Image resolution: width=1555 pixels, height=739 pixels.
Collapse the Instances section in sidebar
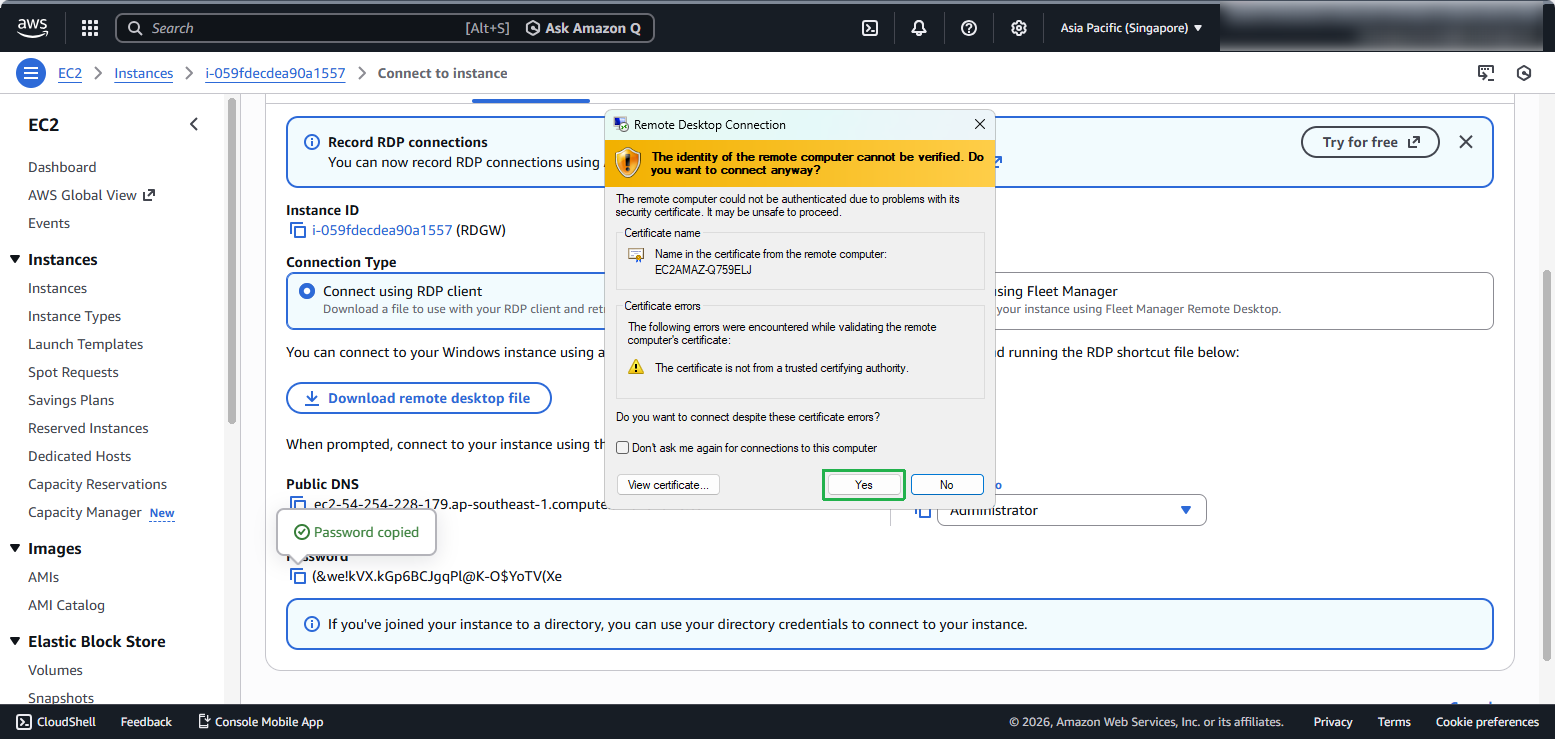click(15, 260)
